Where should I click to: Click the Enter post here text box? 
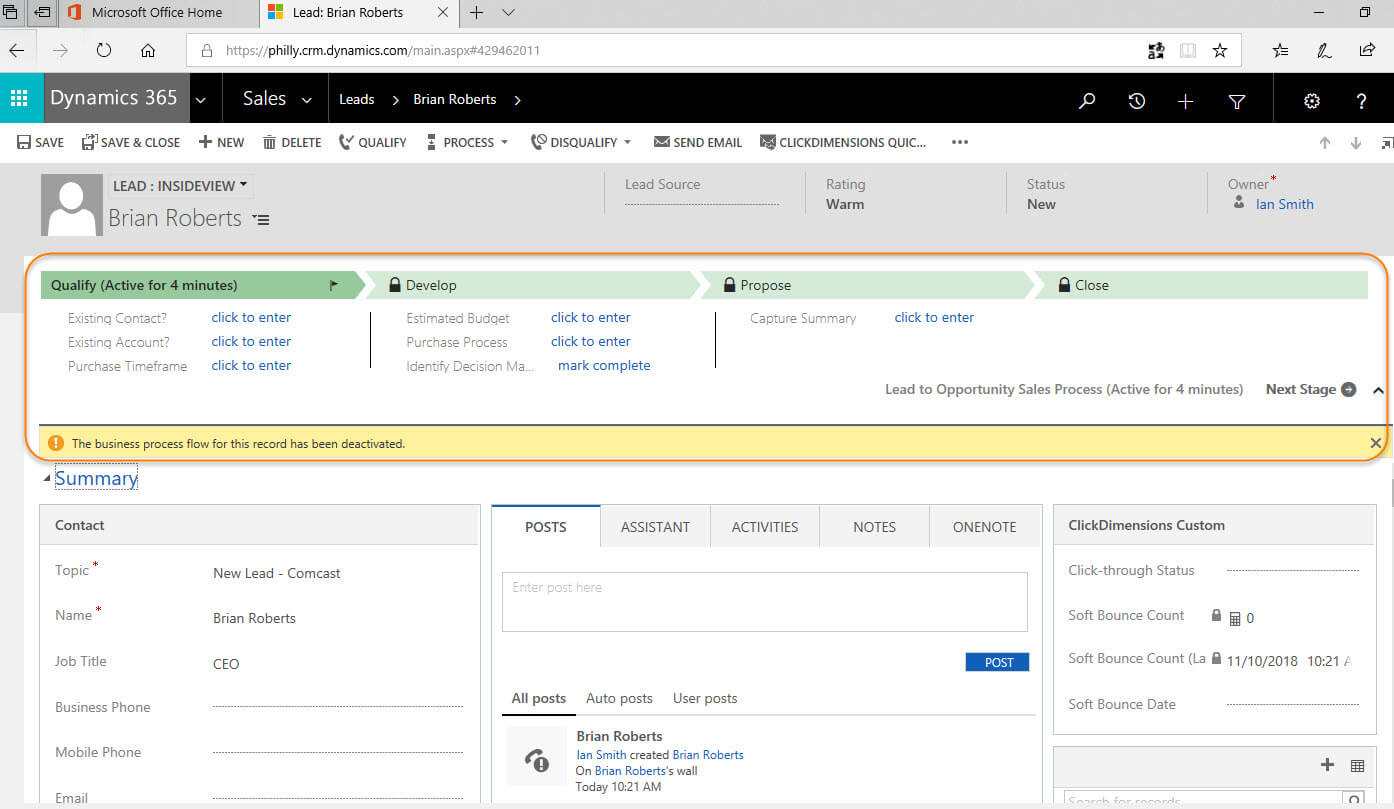pyautogui.click(x=765, y=601)
